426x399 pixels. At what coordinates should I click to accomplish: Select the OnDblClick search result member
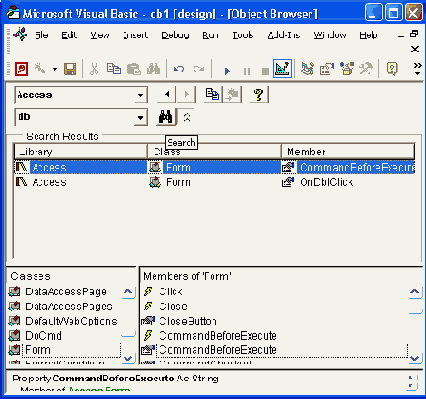coord(327,182)
